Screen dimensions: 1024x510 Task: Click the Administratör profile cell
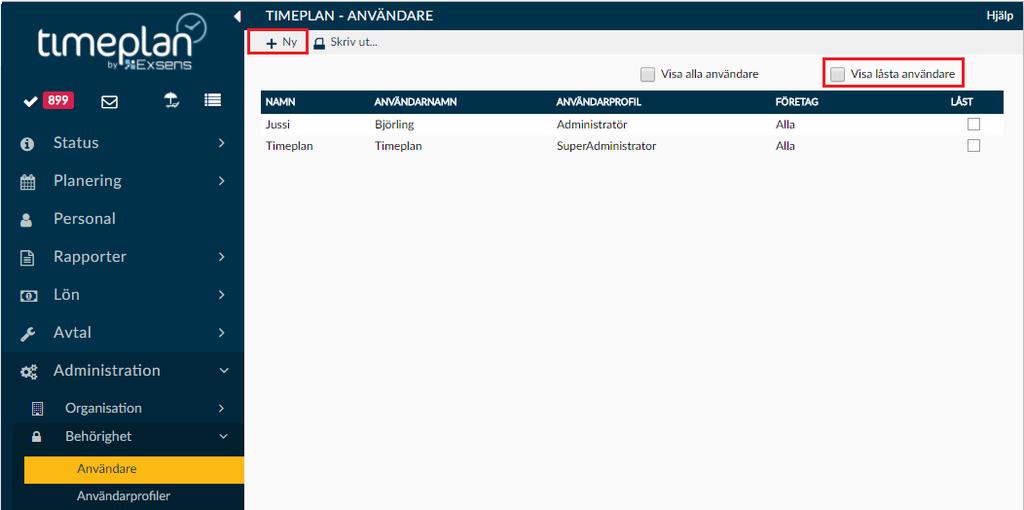click(592, 125)
